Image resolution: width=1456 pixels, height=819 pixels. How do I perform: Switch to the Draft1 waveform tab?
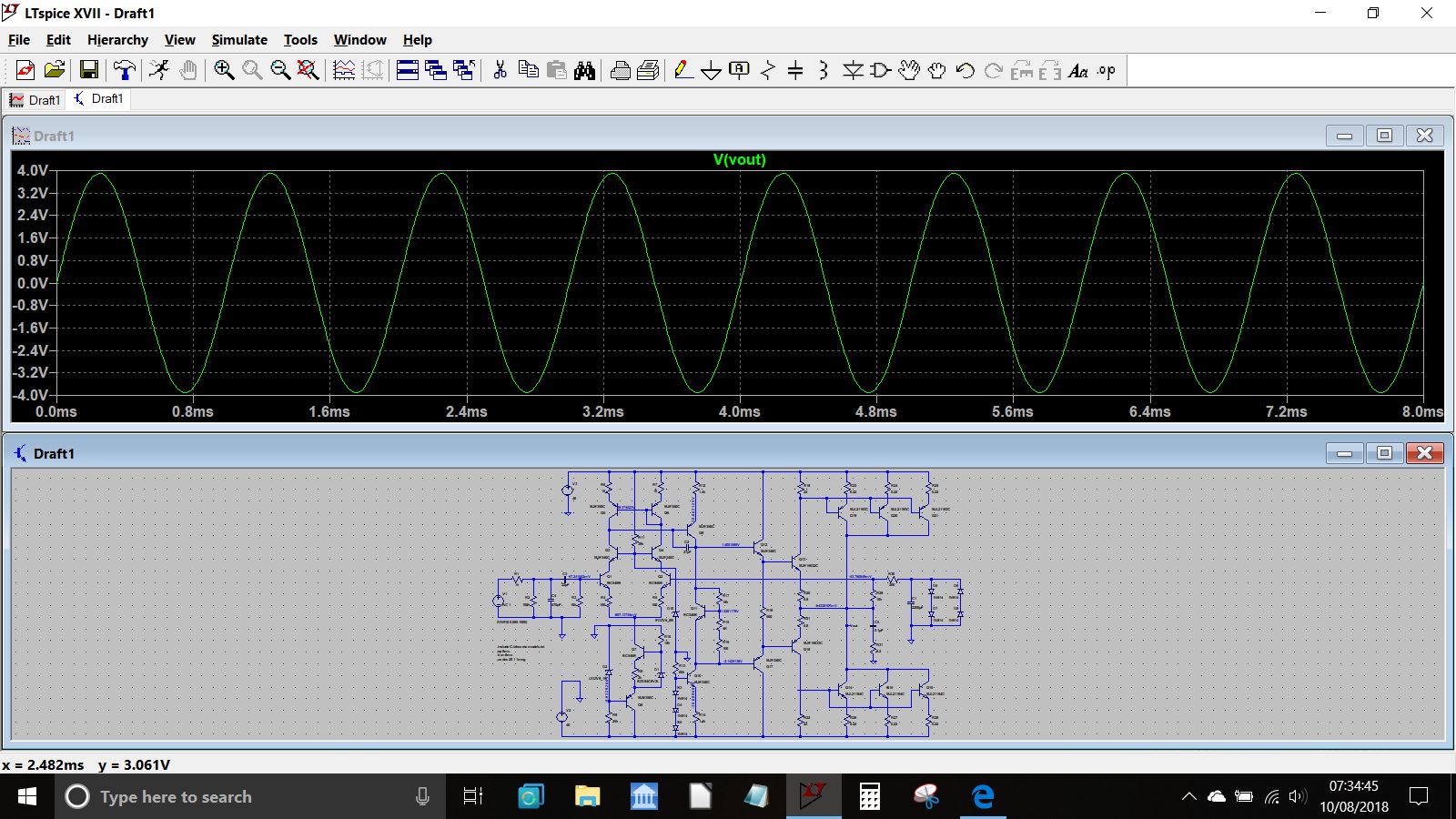point(35,100)
